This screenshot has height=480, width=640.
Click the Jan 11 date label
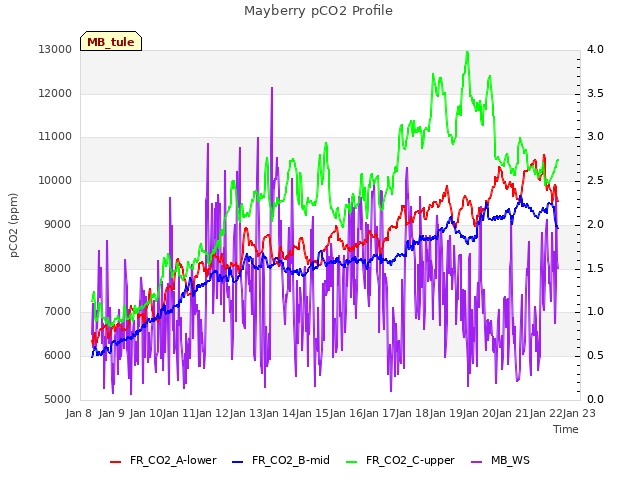[179, 413]
